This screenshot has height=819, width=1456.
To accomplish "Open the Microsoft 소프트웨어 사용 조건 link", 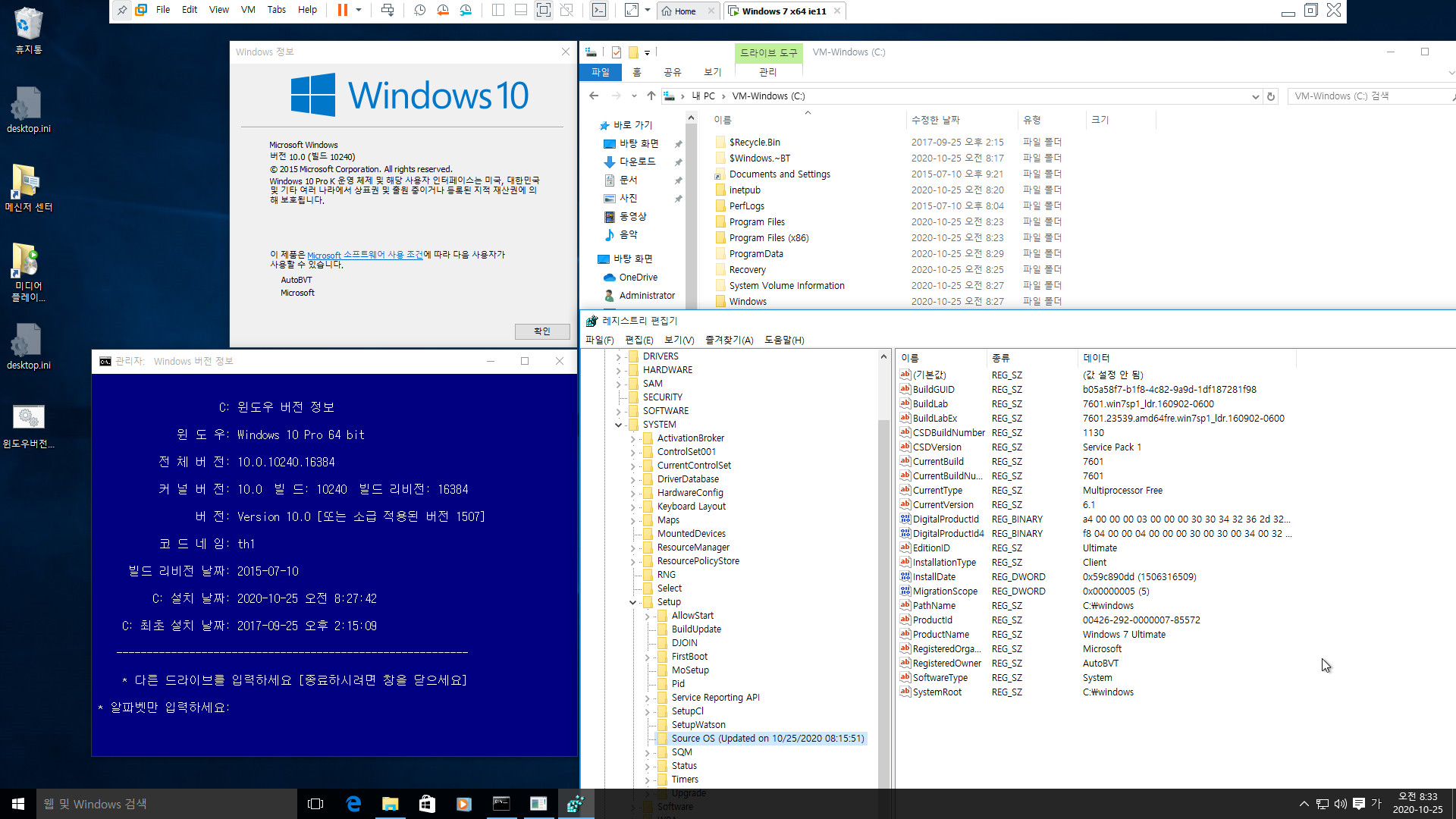I will 365,255.
